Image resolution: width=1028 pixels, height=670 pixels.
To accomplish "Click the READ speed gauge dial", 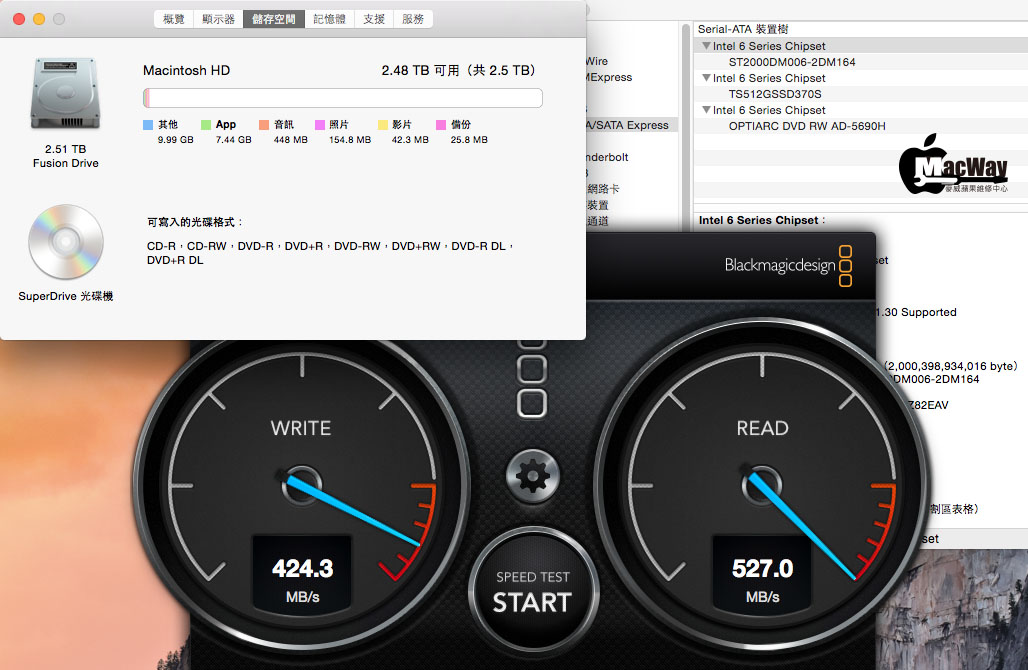I will click(x=762, y=486).
